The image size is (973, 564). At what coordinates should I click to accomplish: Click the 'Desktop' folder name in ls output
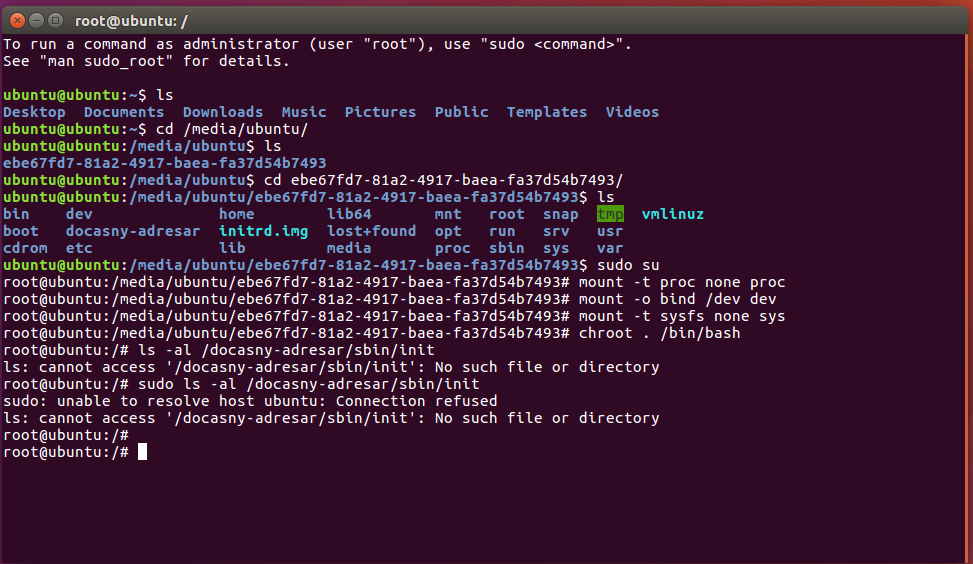pos(34,112)
